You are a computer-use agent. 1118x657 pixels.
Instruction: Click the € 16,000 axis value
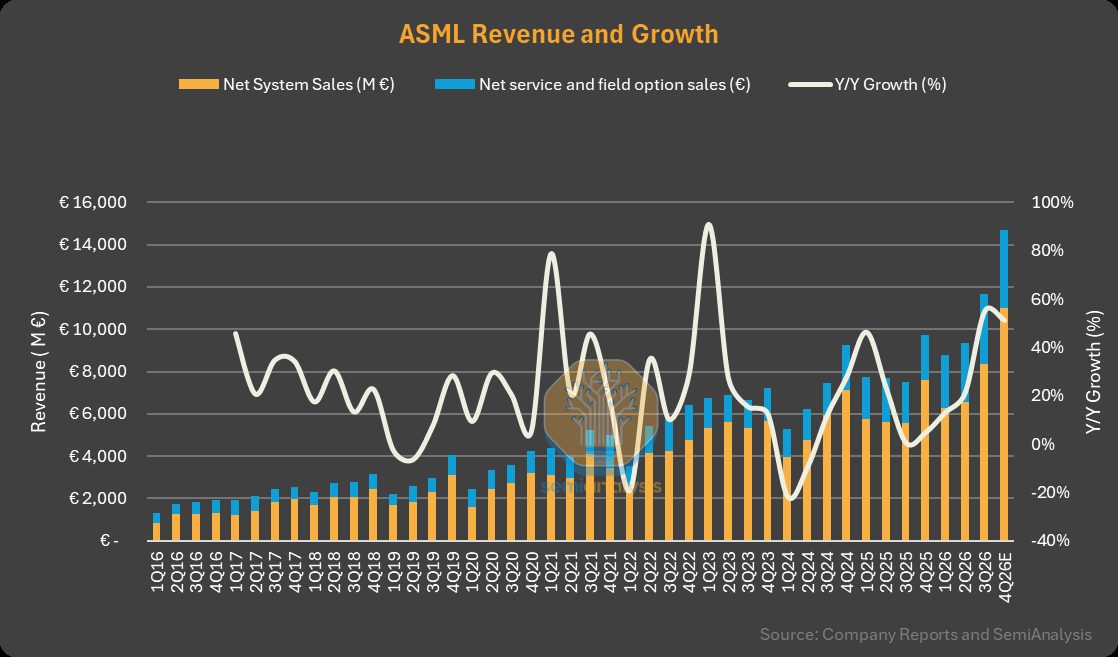(x=93, y=203)
